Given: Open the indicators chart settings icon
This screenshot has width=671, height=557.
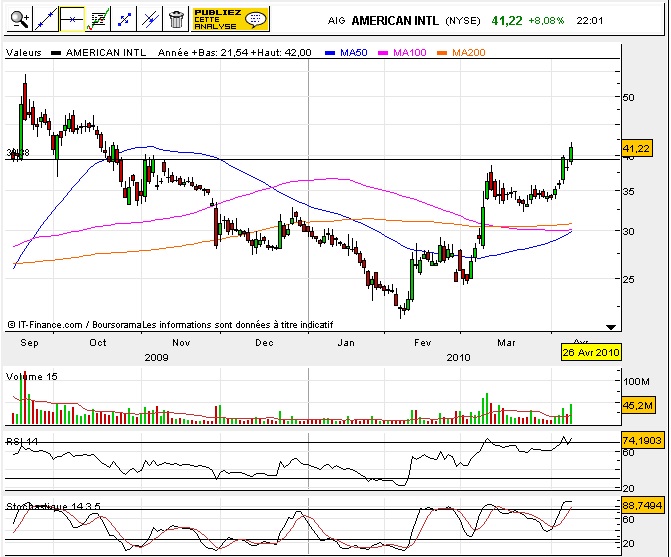Looking at the screenshot, I should click(98, 19).
